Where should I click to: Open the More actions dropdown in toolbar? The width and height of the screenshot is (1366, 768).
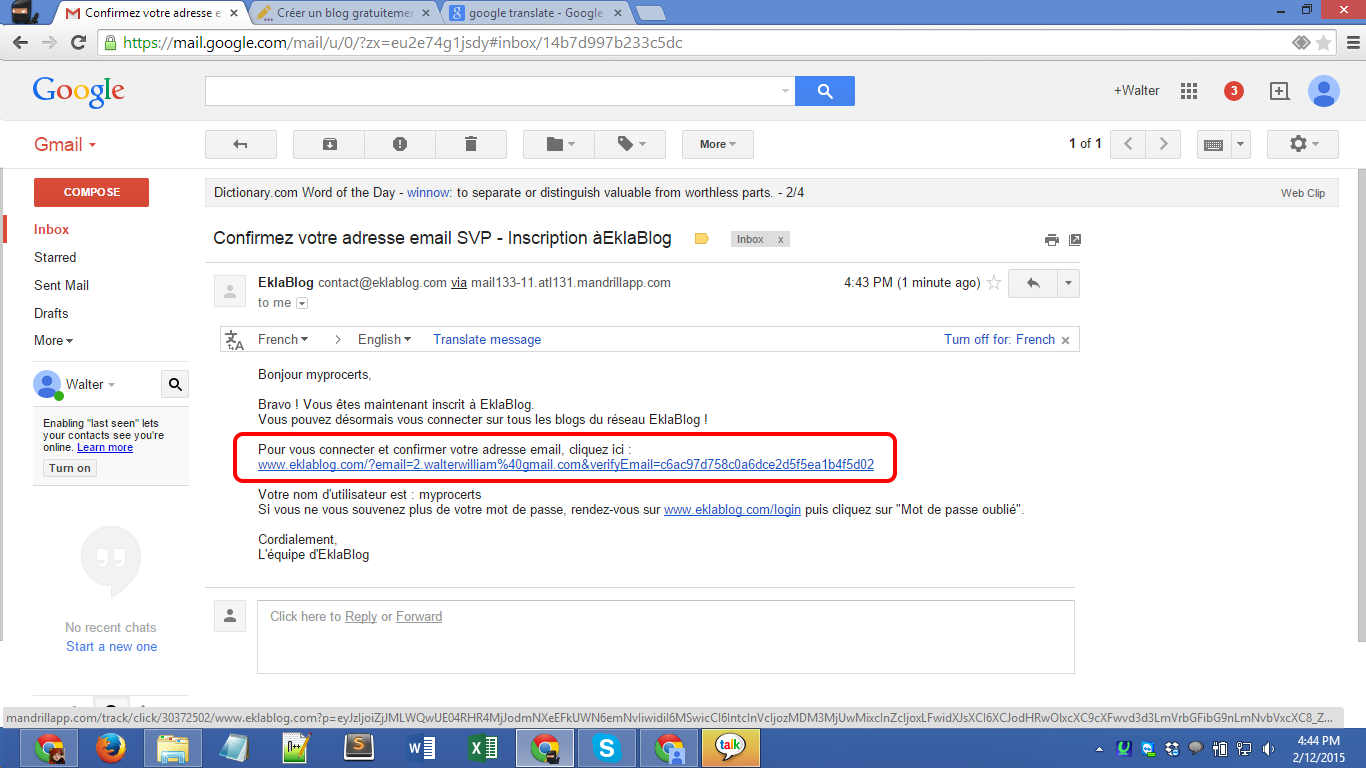click(718, 144)
